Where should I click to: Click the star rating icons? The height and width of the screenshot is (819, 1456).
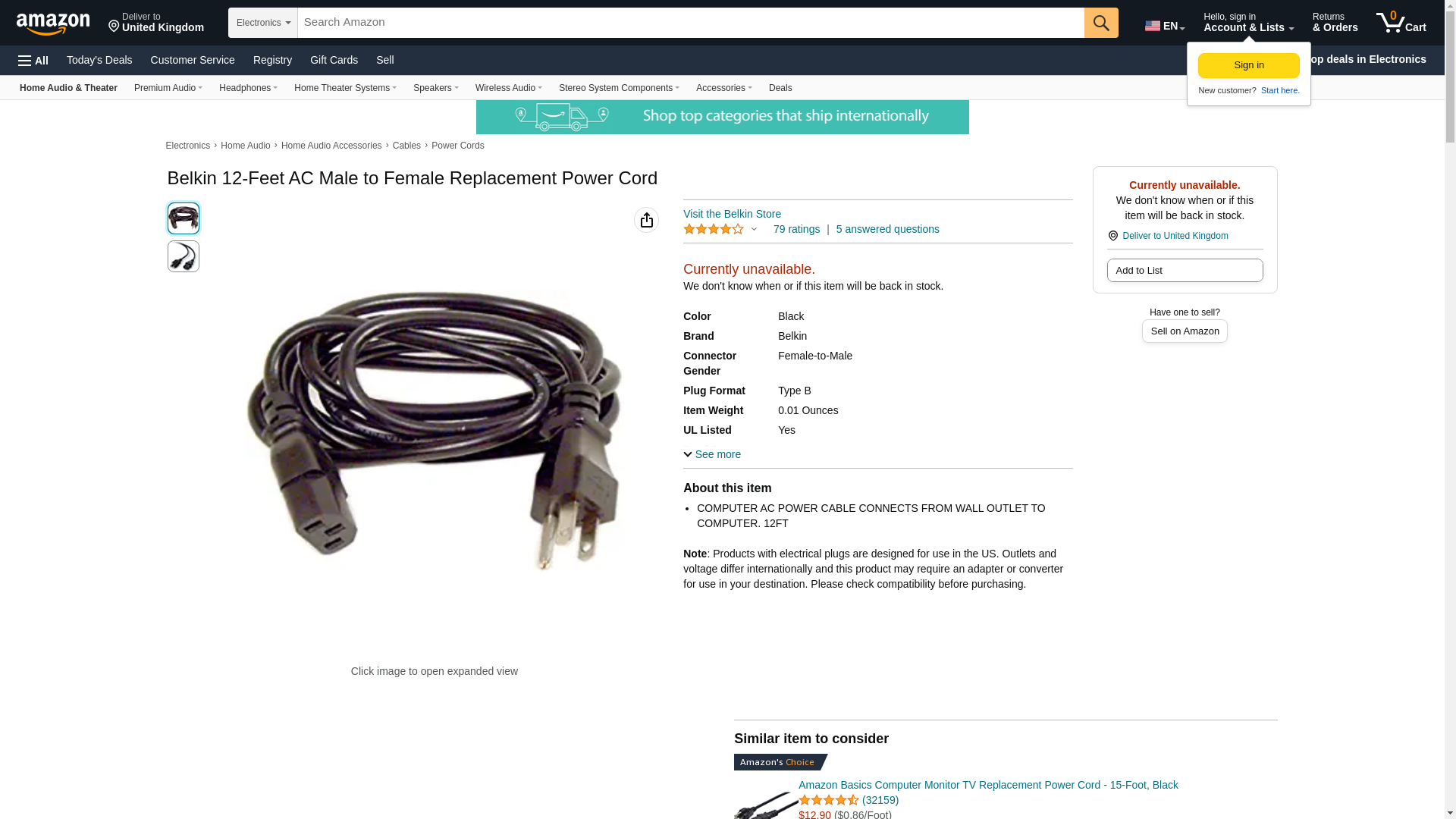tap(714, 229)
